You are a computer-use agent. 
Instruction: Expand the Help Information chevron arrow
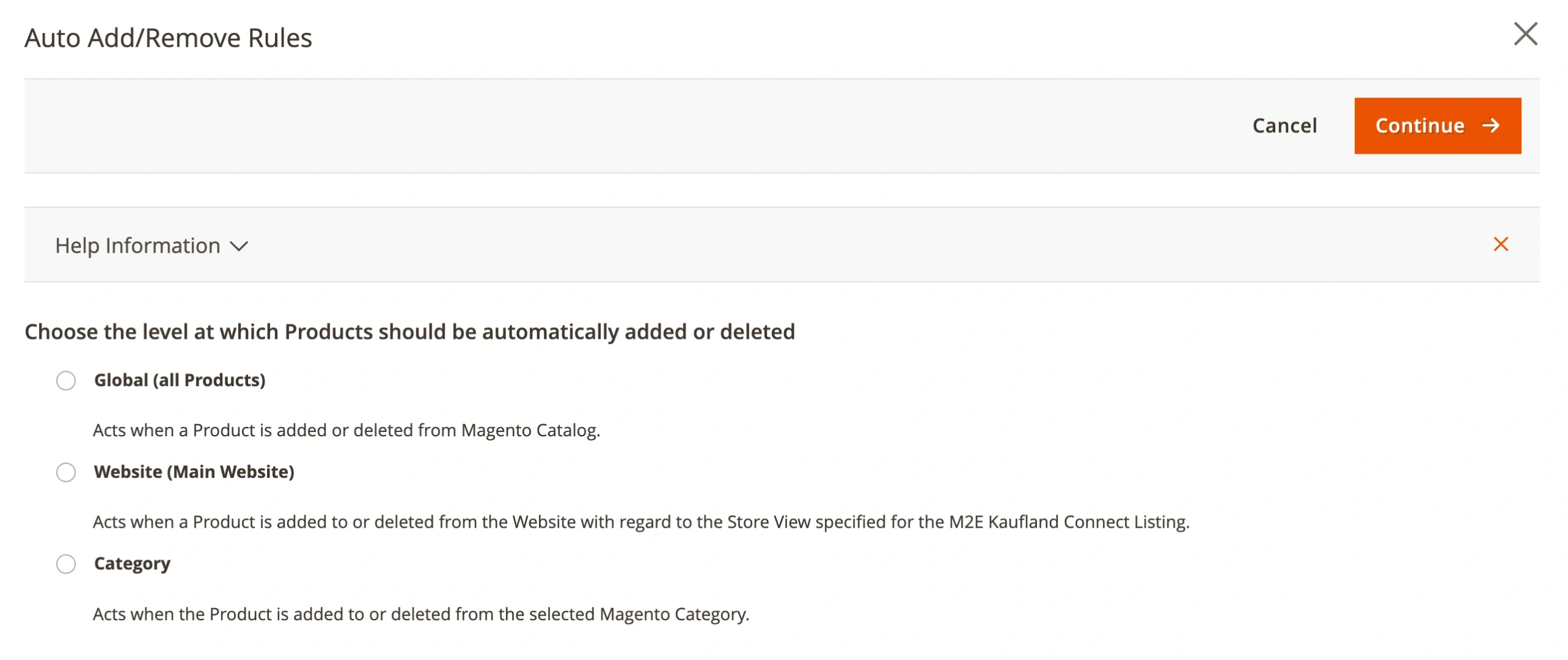pos(238,246)
